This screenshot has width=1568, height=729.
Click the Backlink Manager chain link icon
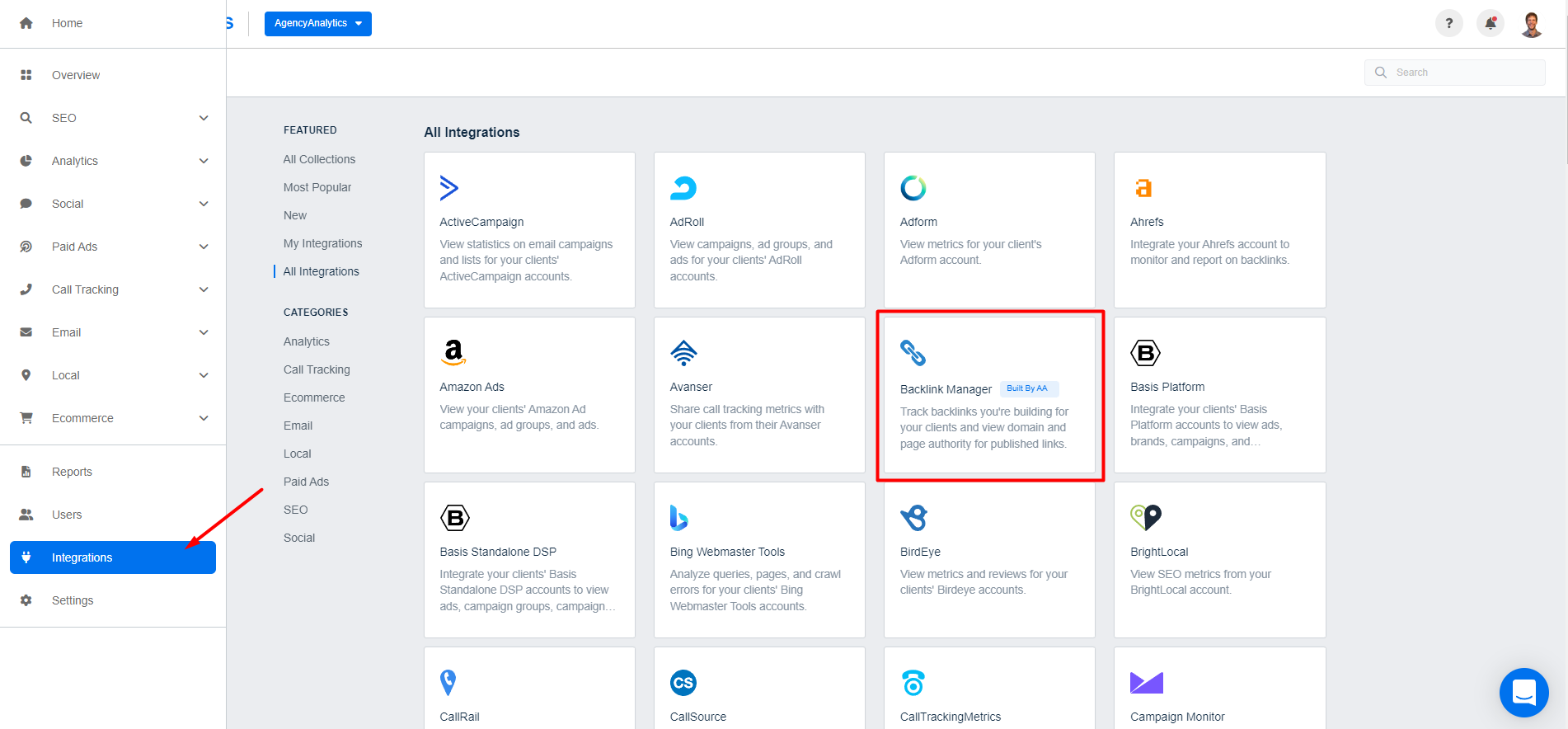913,353
